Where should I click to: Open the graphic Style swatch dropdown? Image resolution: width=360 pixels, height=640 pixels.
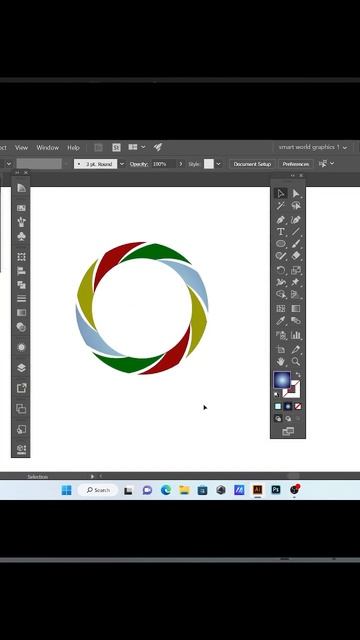(218, 164)
